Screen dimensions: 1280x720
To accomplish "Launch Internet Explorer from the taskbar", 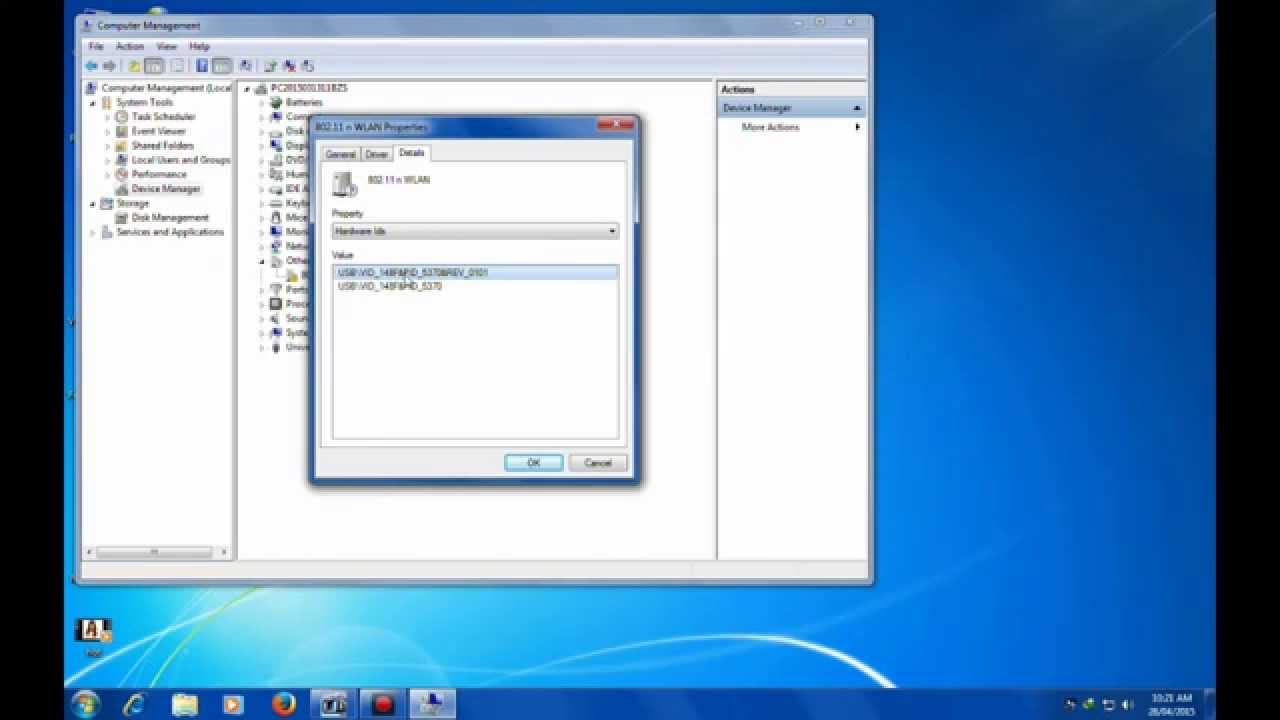I will pyautogui.click(x=134, y=704).
